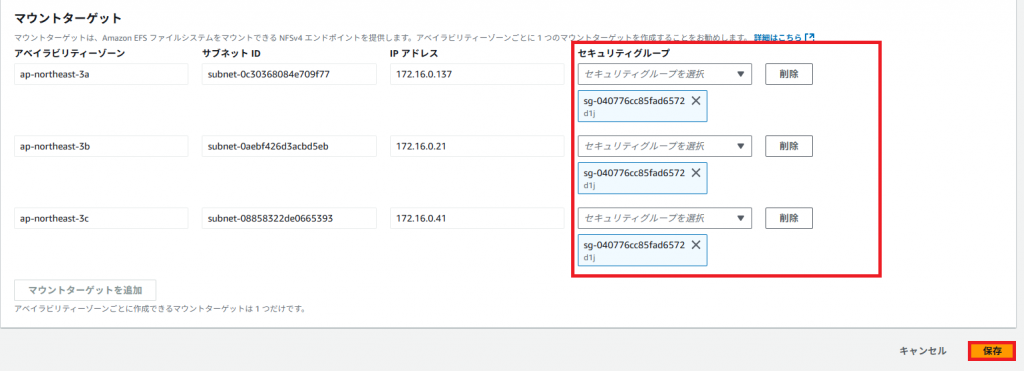Click IP address field 172.16.0.21

pos(477,146)
